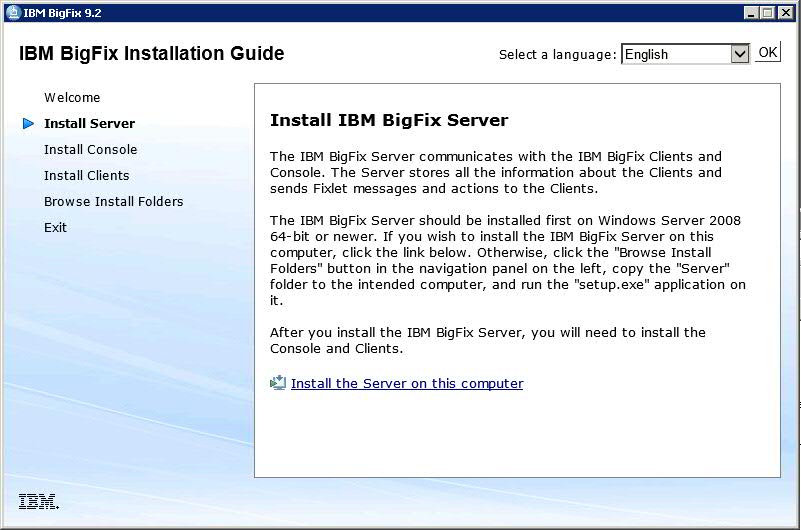Open the Welcome page
Screen dimensions: 801x530
(x=72, y=98)
